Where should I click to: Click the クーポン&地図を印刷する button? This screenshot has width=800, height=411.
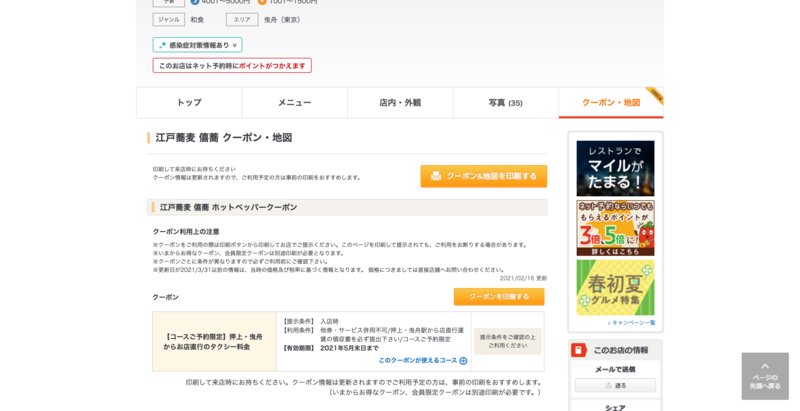click(484, 176)
